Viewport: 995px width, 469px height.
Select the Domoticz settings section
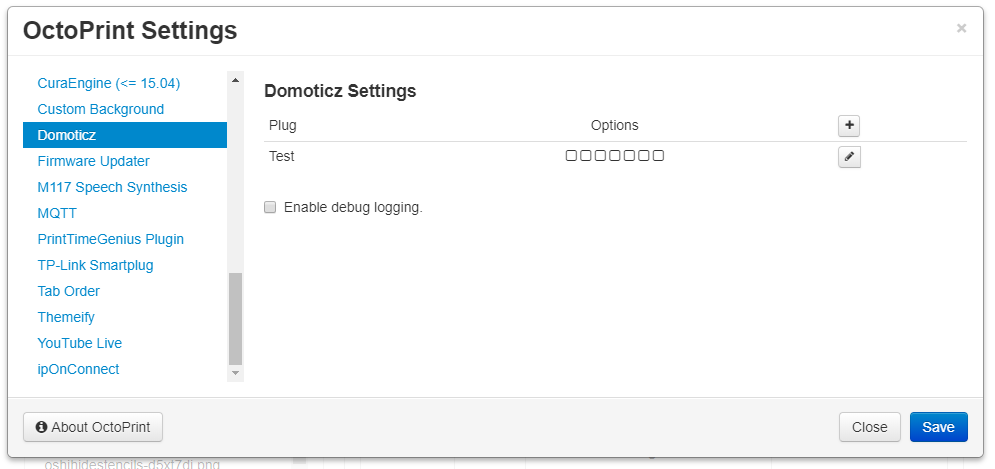tap(125, 135)
